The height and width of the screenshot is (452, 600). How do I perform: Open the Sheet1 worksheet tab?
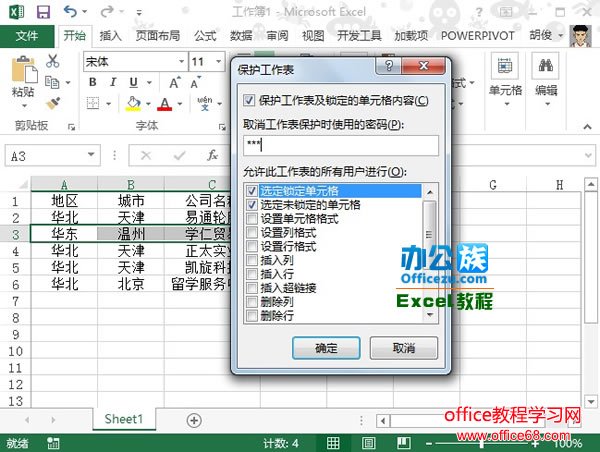[x=124, y=419]
